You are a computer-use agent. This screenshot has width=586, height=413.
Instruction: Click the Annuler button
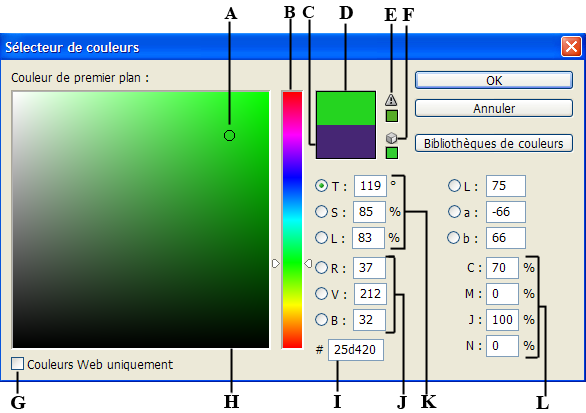pyautogui.click(x=494, y=108)
